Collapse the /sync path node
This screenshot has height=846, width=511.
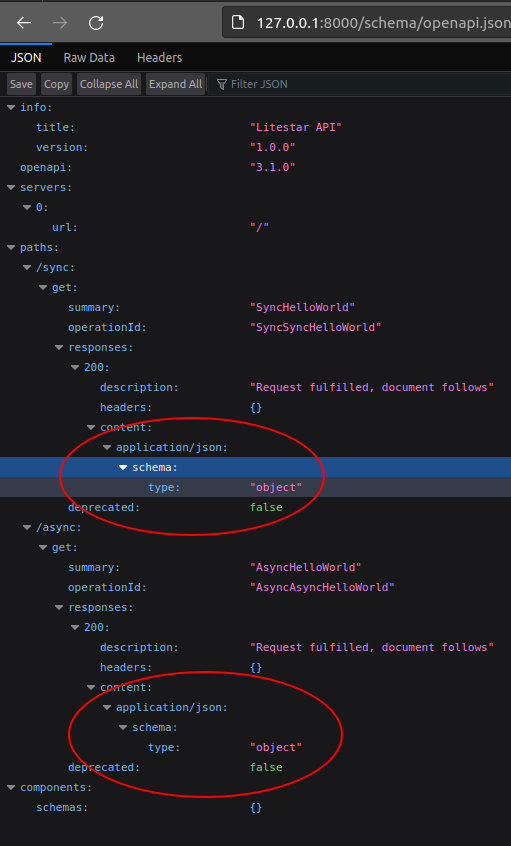point(27,268)
